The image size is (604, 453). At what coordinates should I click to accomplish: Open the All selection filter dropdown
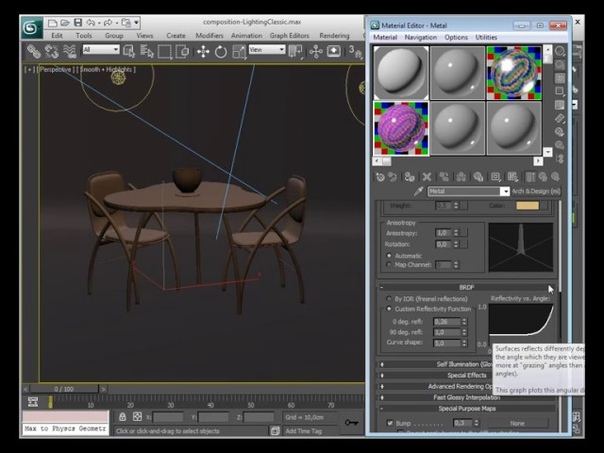[x=101, y=50]
